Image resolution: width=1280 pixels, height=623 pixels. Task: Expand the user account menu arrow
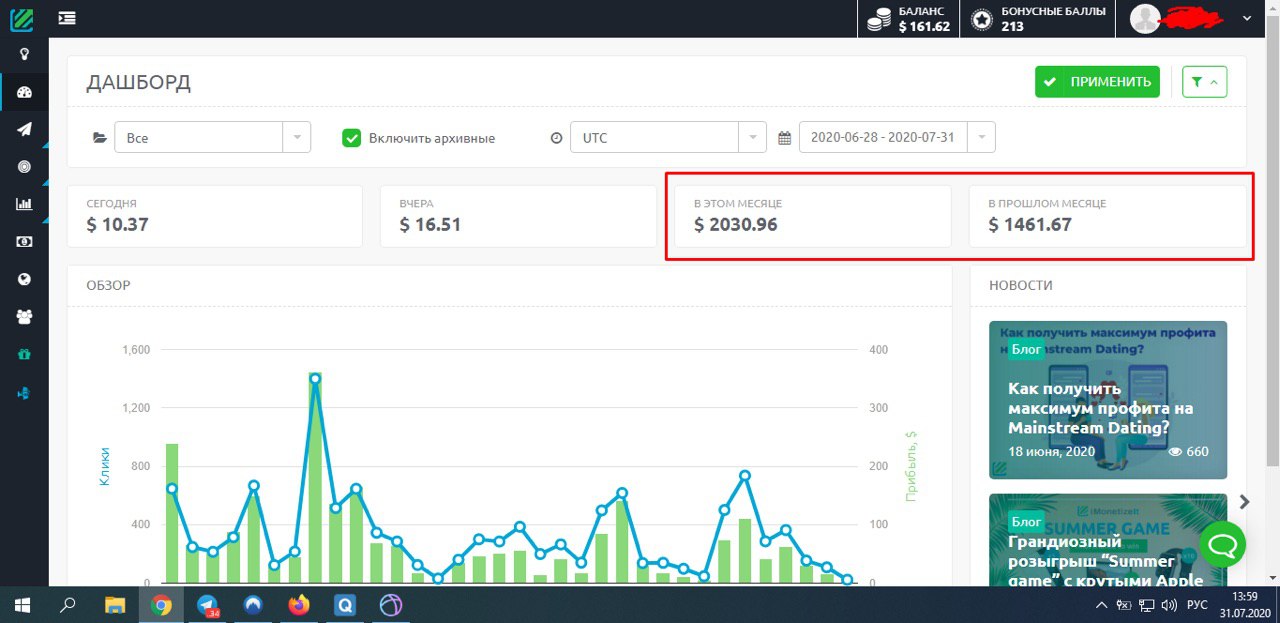point(1247,18)
